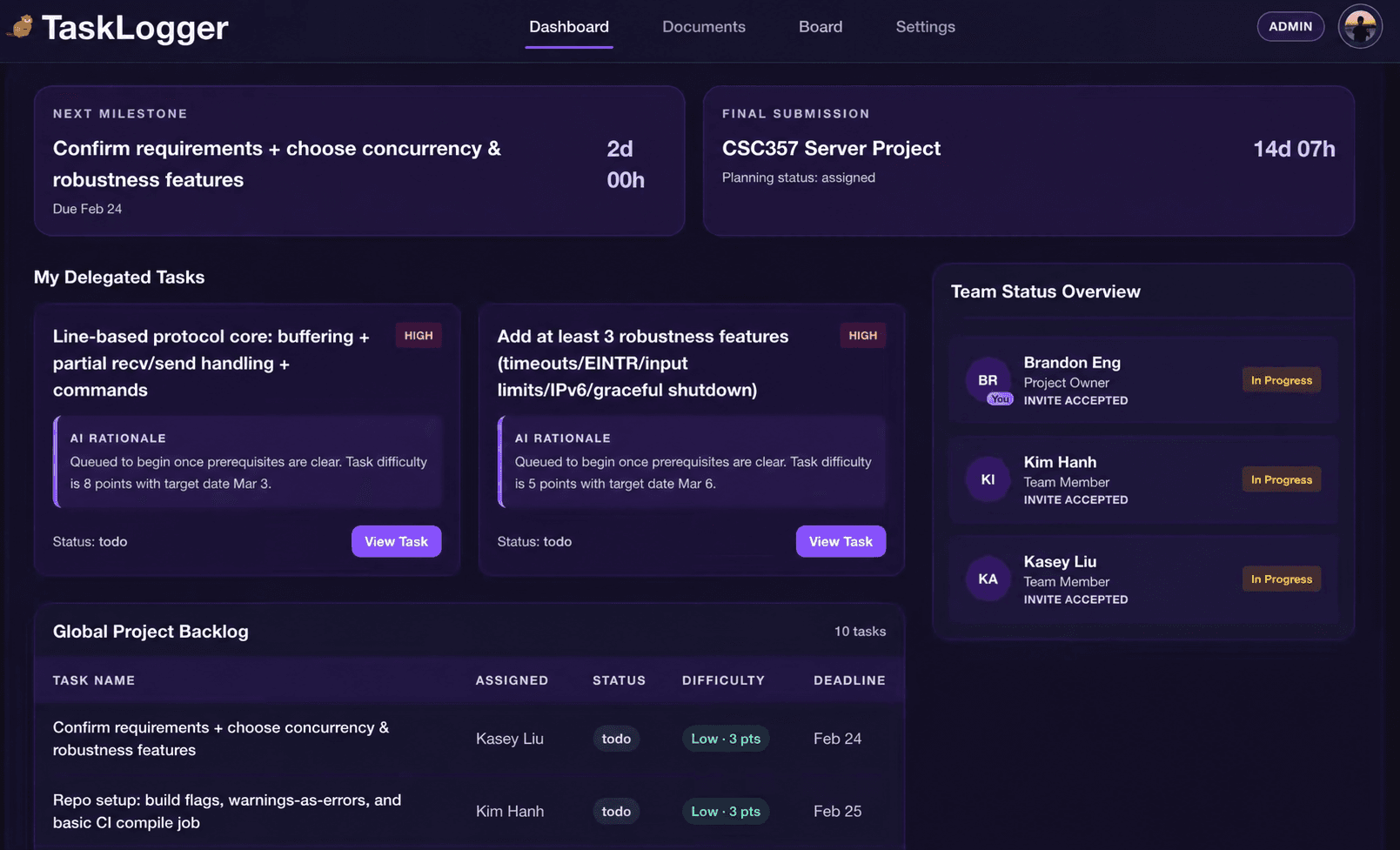Click the DEADLINE column header
This screenshot has height=850, width=1400.
click(x=849, y=680)
